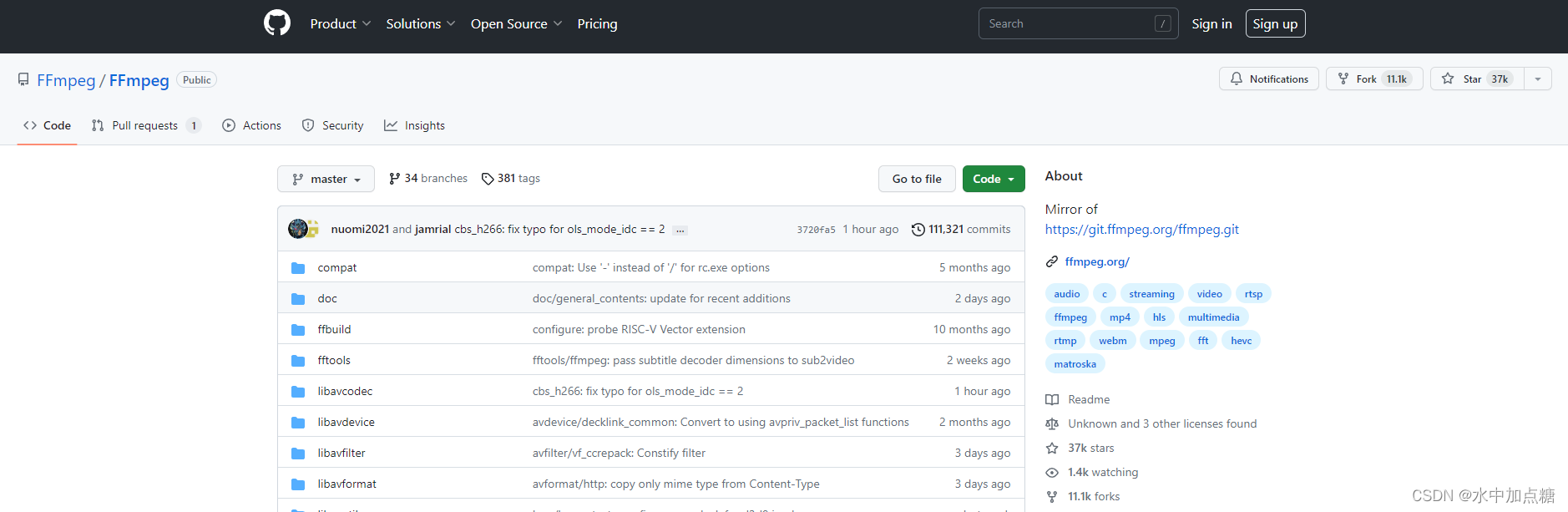Click the rtsp topic tag
Screen dimensions: 1568x512
pyautogui.click(x=1253, y=294)
